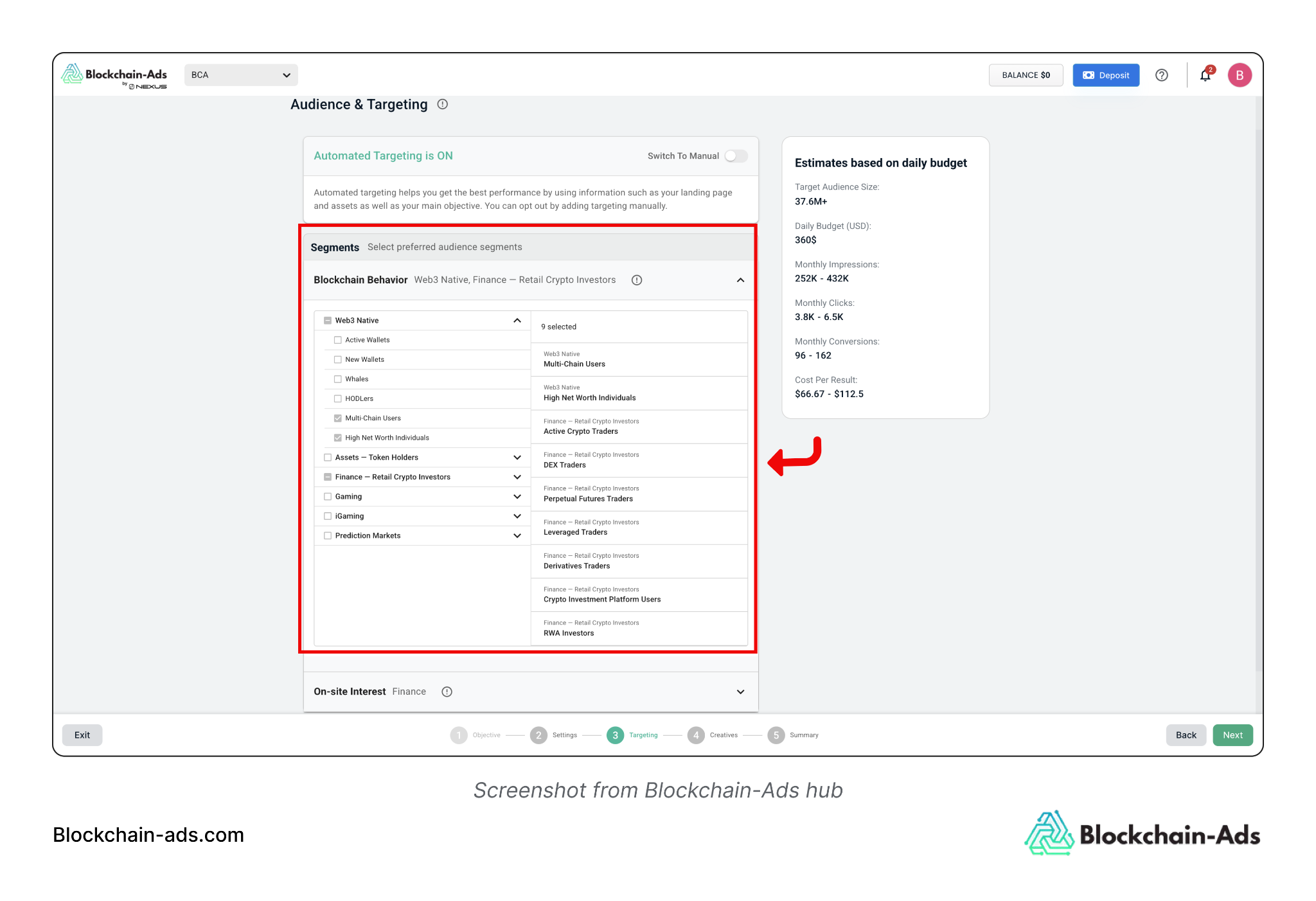Image resolution: width=1316 pixels, height=901 pixels.
Task: Click the BALANCE $0 indicator
Action: 1026,75
